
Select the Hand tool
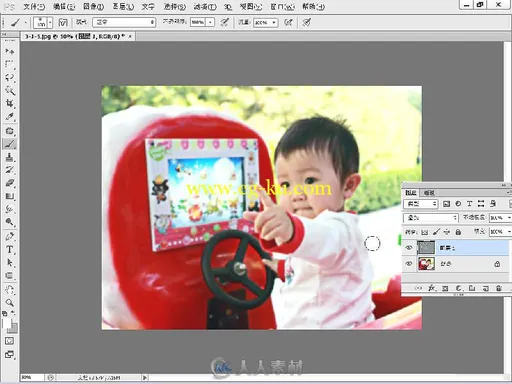9,289
